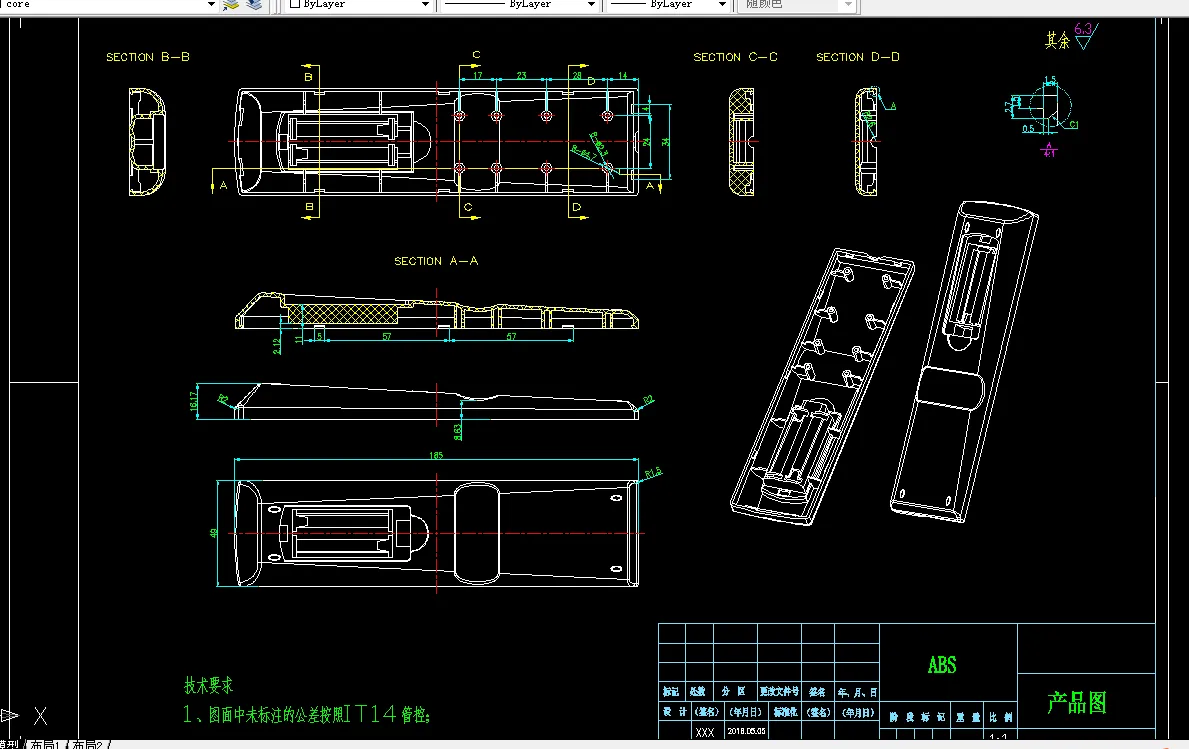Viewport: 1189px width, 749px height.
Task: Click the 'SECTION C-C' label
Action: pos(736,57)
